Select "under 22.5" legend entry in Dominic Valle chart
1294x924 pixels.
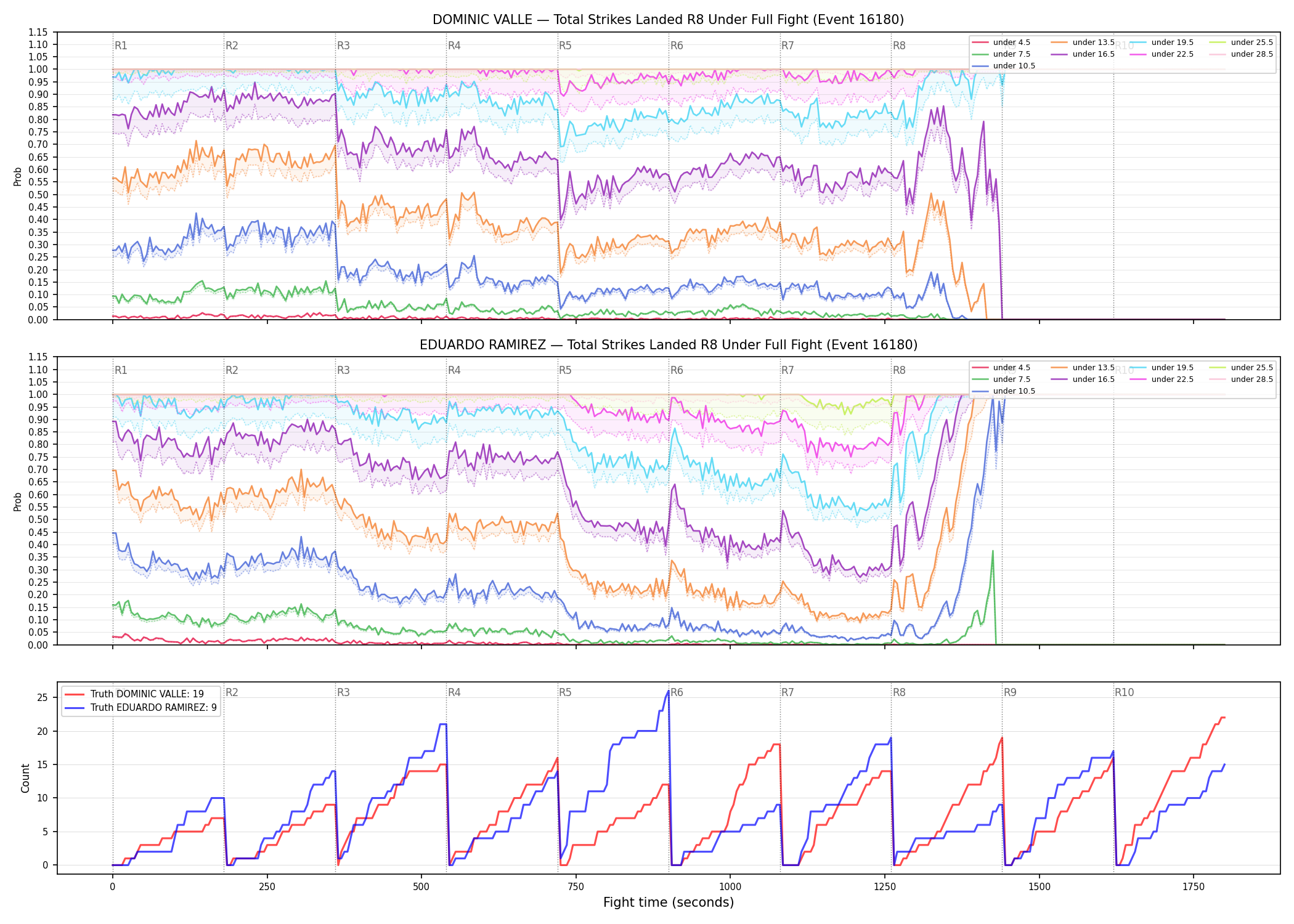[1162, 54]
